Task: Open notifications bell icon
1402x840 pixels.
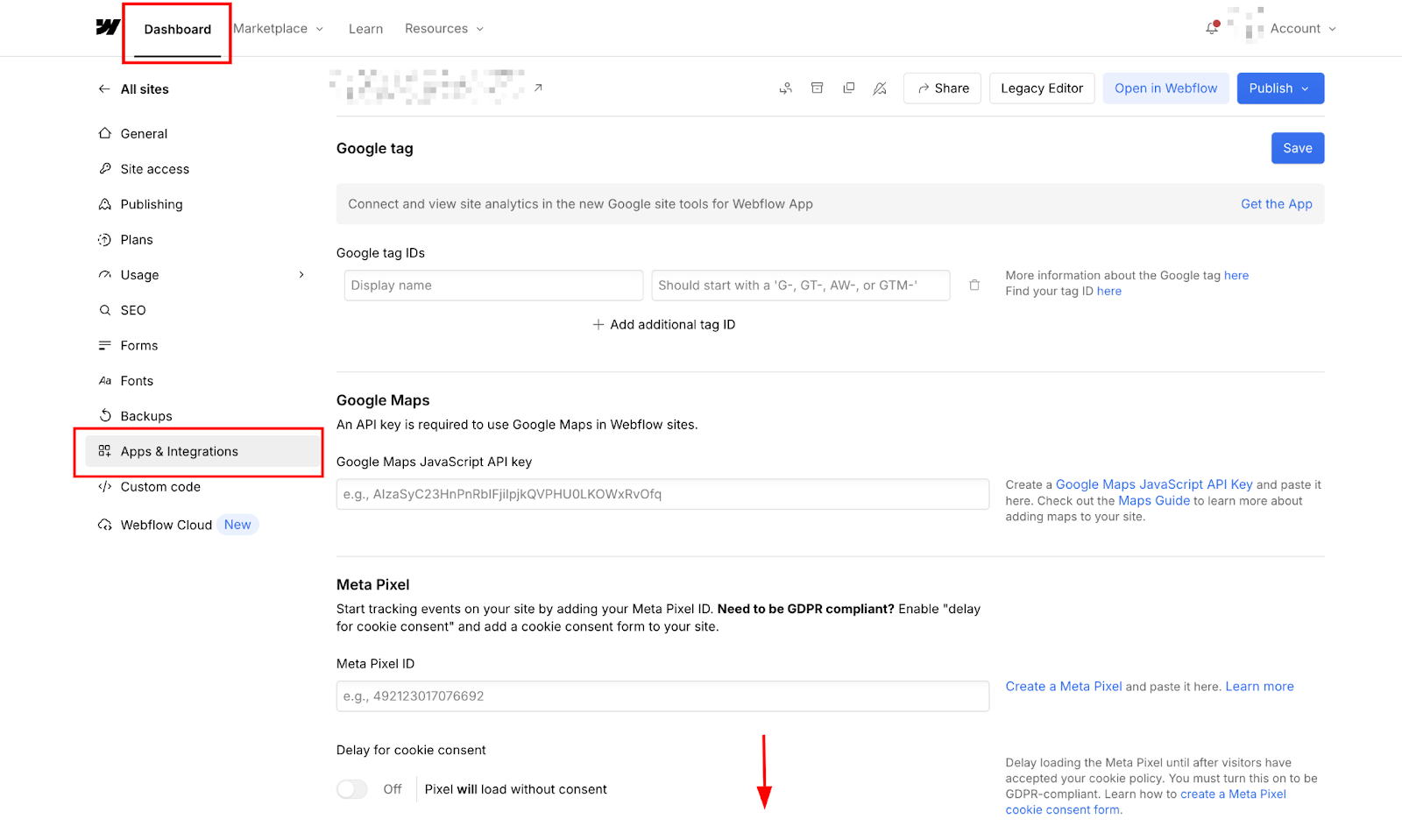Action: point(1212,28)
